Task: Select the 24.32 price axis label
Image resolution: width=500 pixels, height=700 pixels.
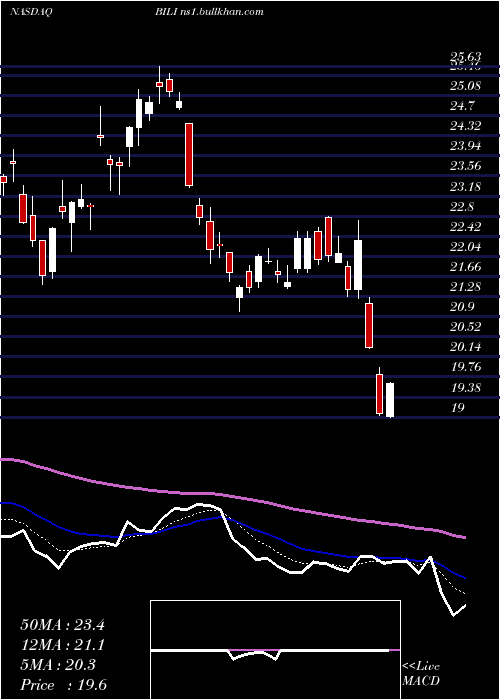Action: [466, 125]
